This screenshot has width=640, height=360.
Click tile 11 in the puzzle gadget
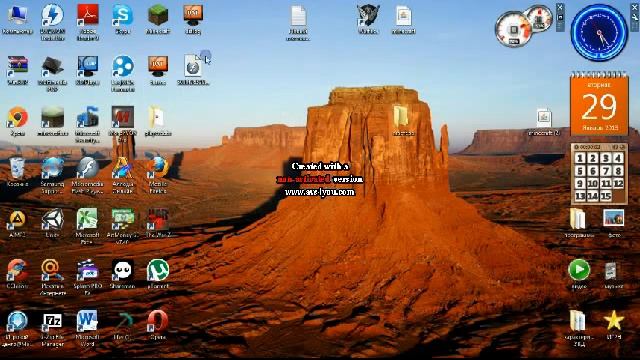(606, 183)
